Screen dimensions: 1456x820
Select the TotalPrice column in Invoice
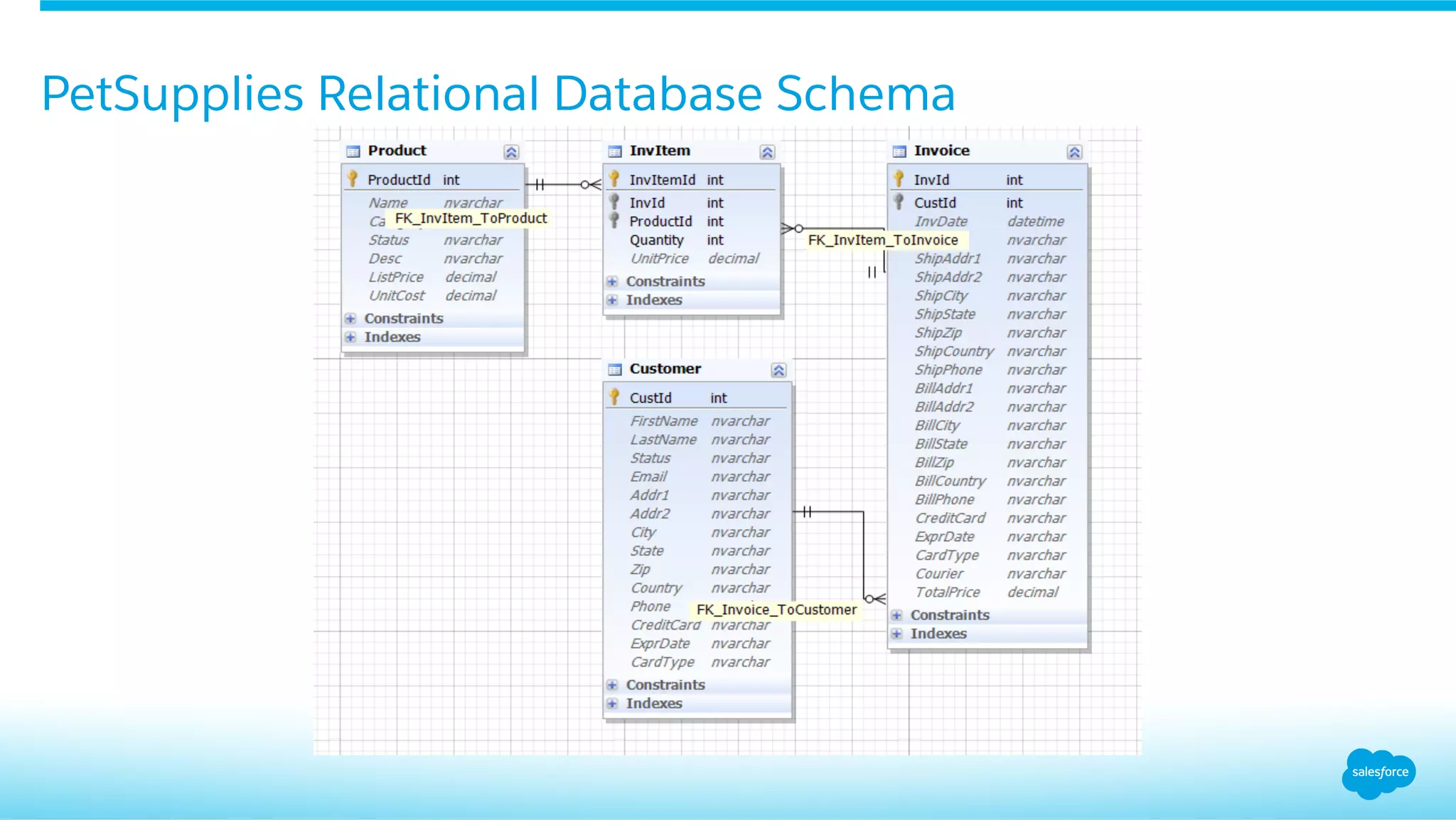click(987, 592)
